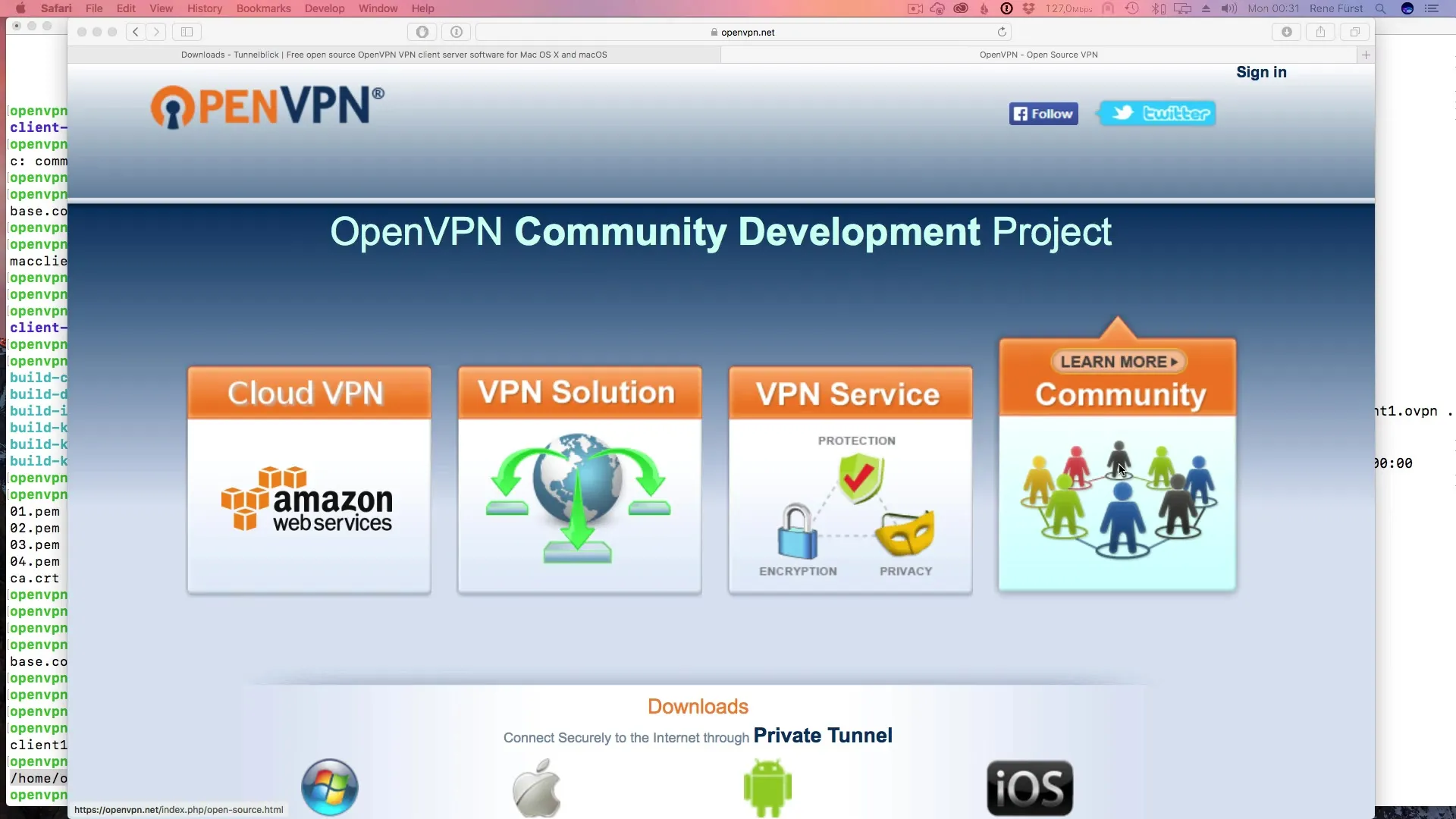The height and width of the screenshot is (819, 1456).
Task: Open the File menu
Action: point(94,8)
